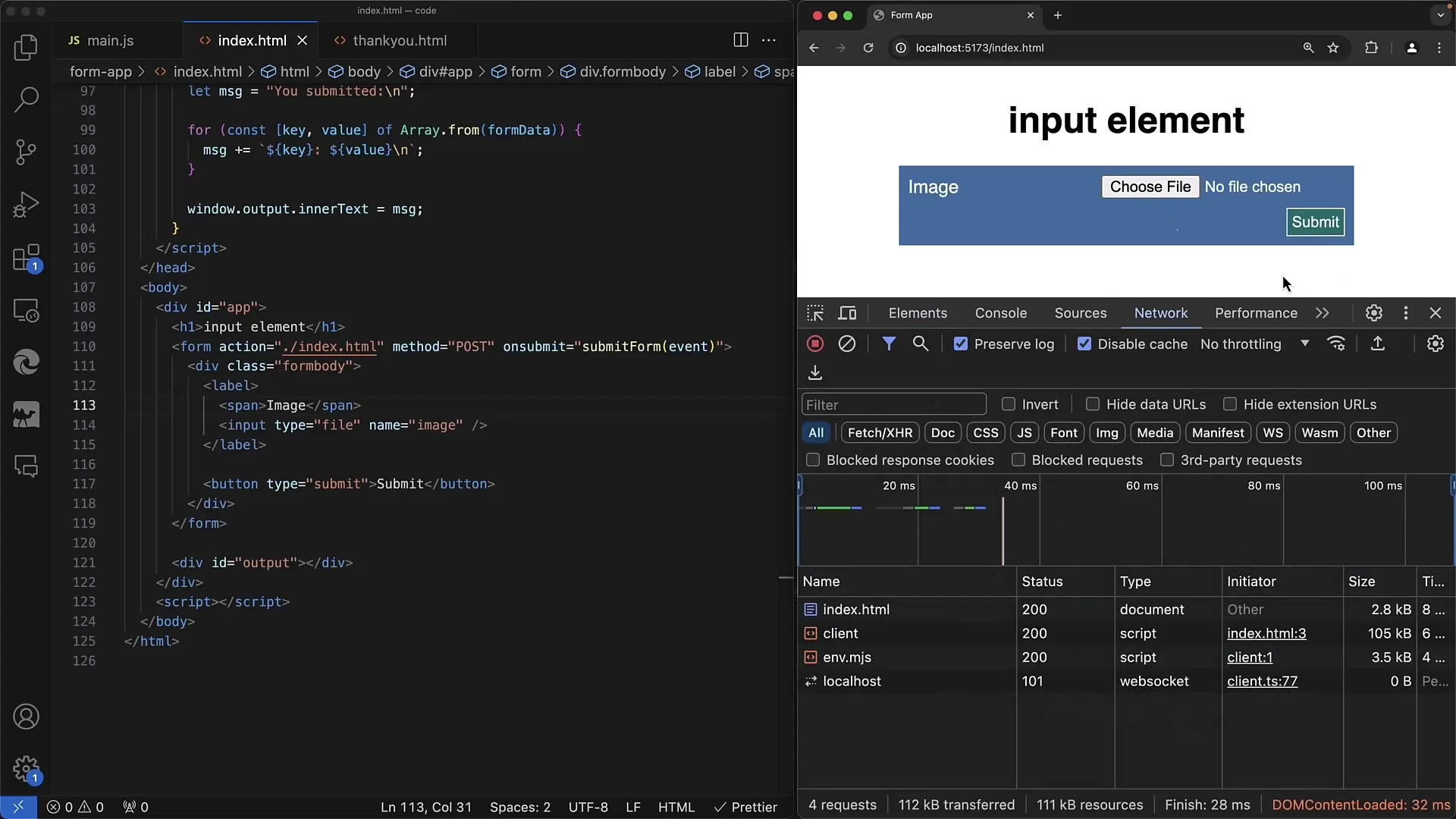Click the filter icon in Network panel
Screen dimensions: 1456x819
tap(887, 344)
